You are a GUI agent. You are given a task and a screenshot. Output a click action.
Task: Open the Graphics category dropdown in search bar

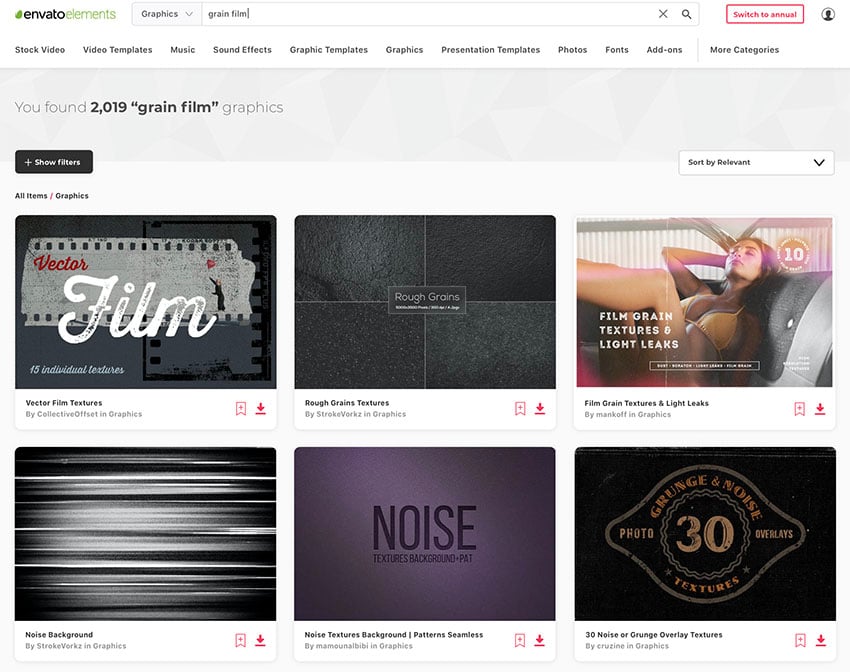[x=168, y=14]
